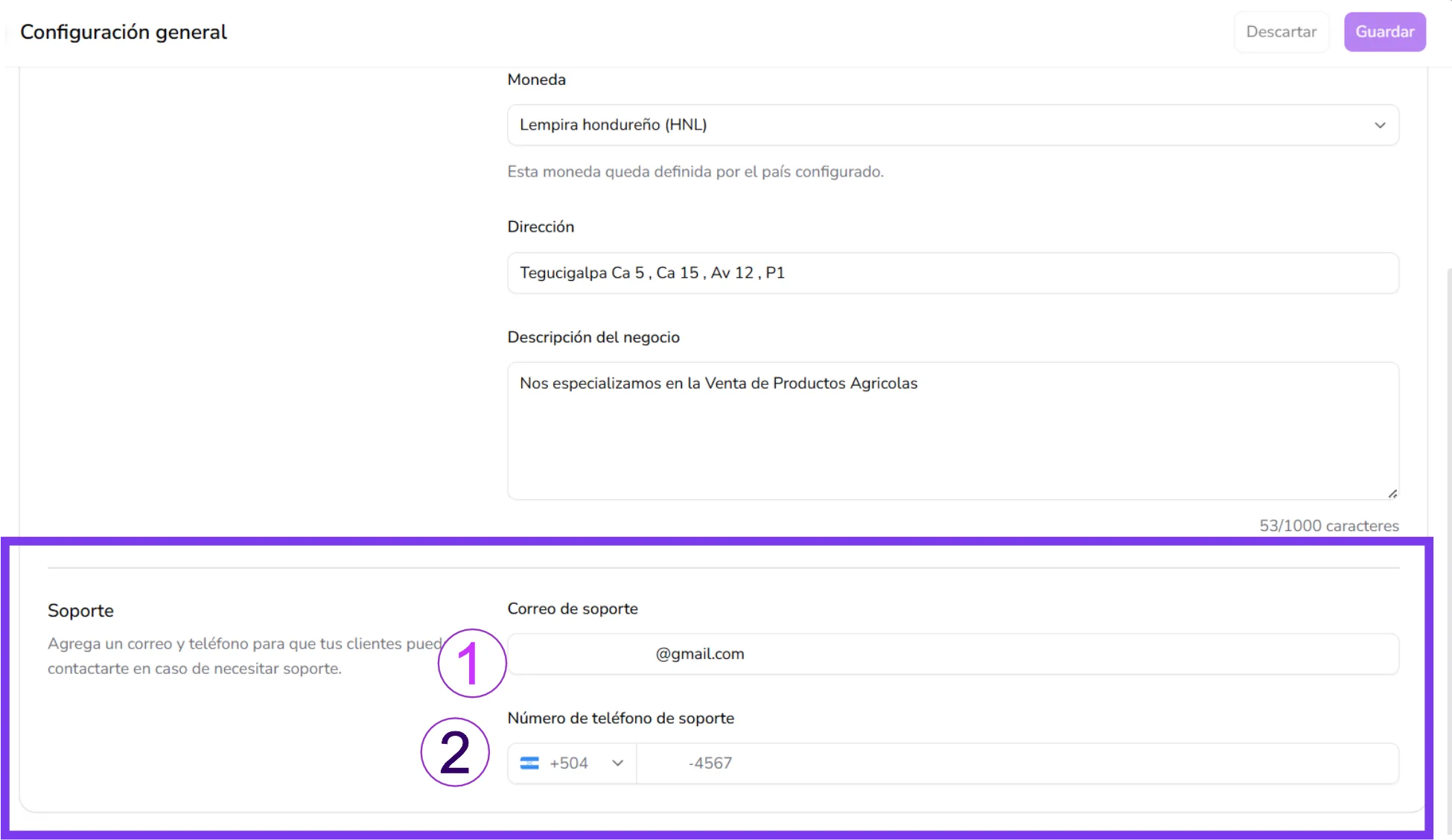The image size is (1452, 840).
Task: Expand the Moneda dropdown chevron arrow
Action: click(1380, 125)
